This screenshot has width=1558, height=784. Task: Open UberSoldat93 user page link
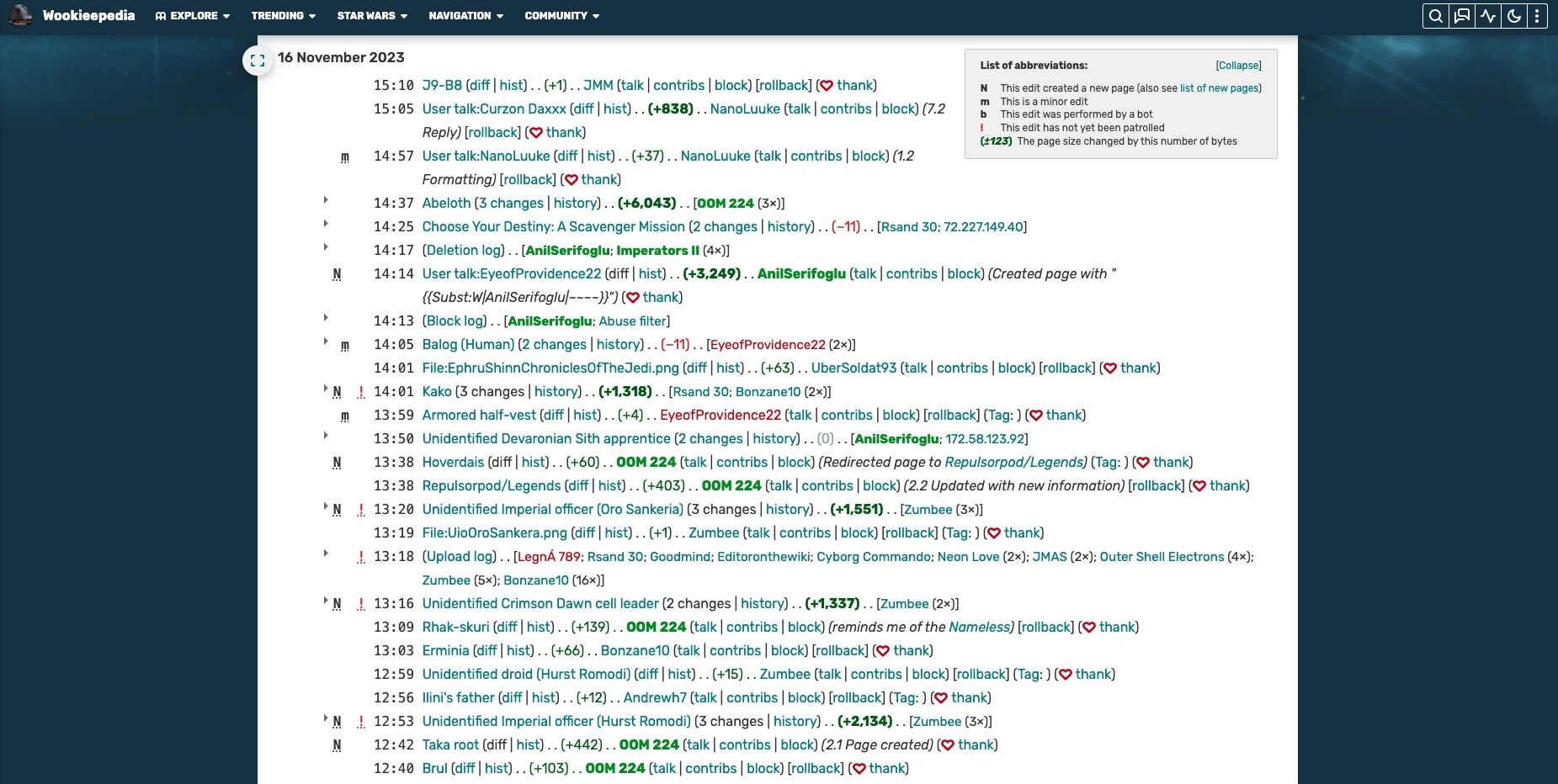click(854, 368)
